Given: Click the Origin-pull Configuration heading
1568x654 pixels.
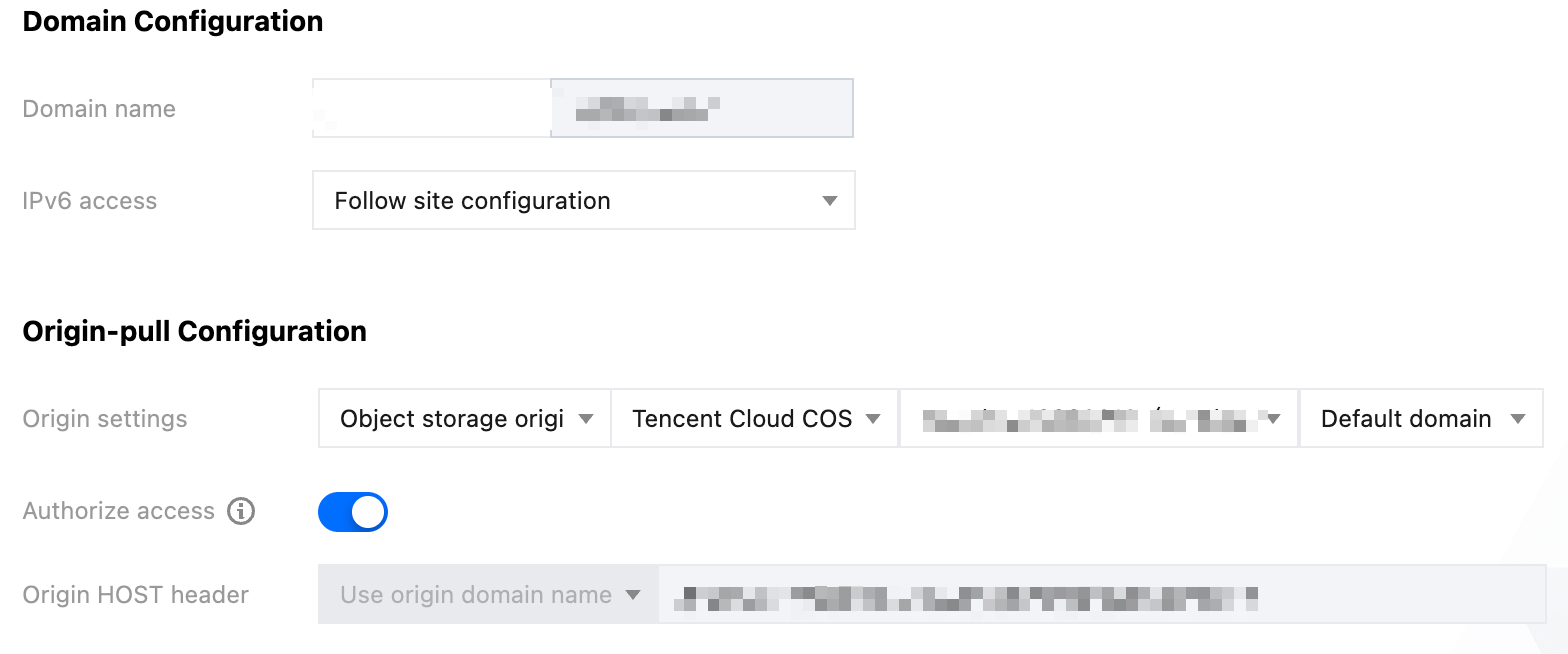Looking at the screenshot, I should click(194, 331).
